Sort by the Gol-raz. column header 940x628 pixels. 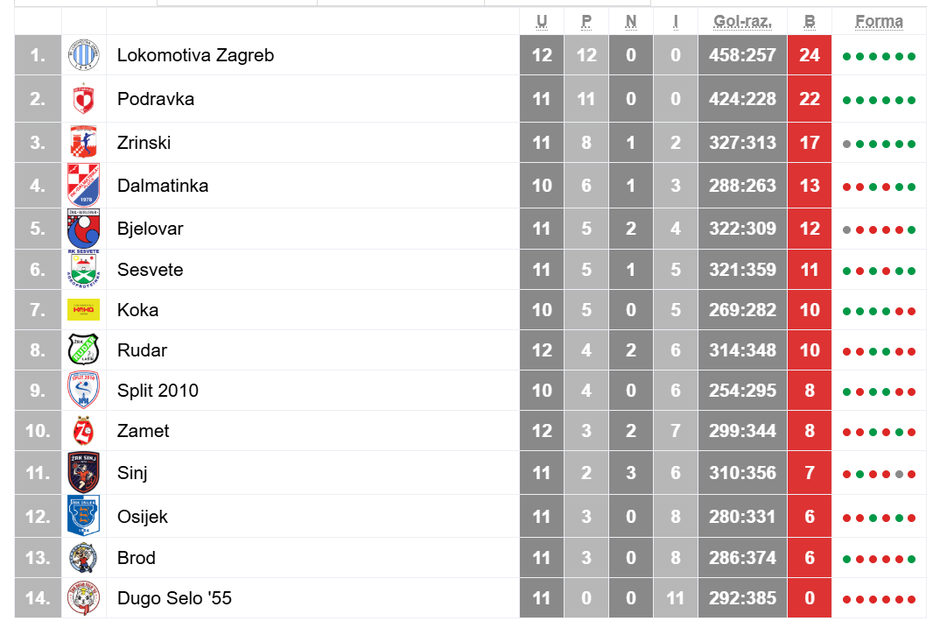(742, 21)
